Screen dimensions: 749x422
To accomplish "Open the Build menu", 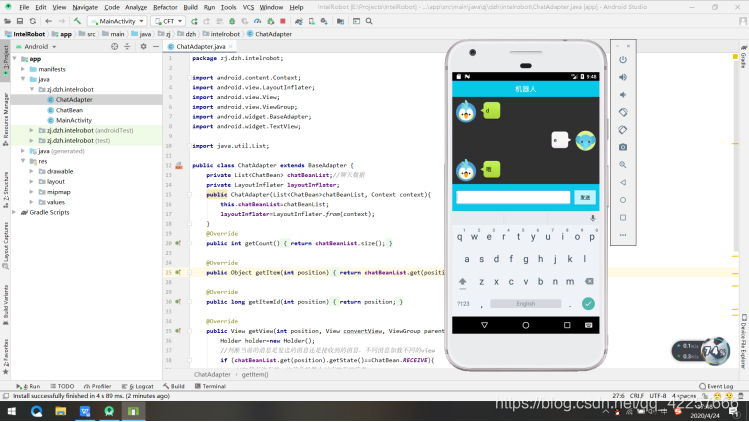I will click(x=190, y=7).
